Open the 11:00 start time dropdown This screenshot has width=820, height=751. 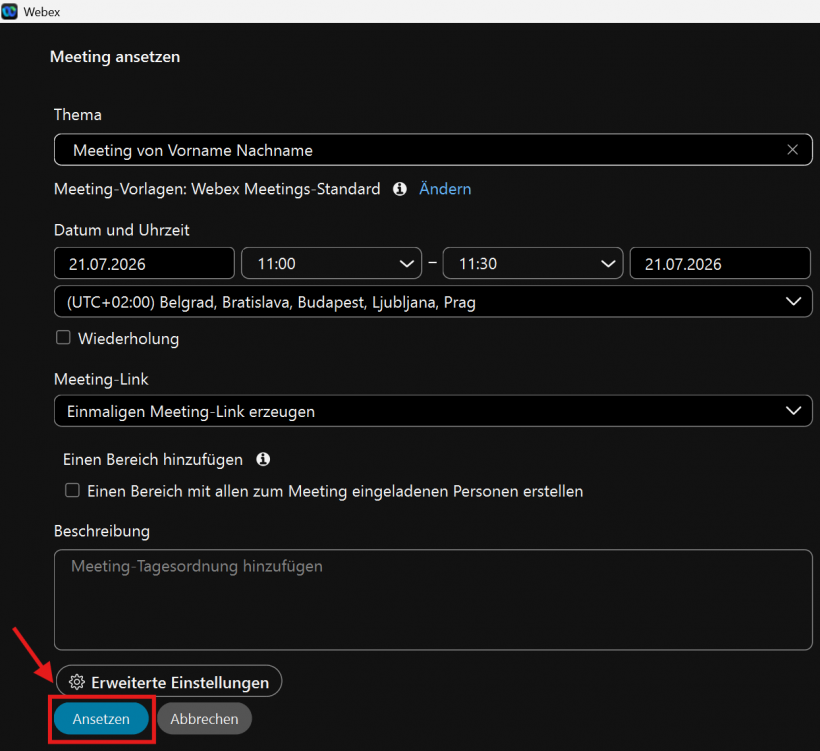point(331,264)
